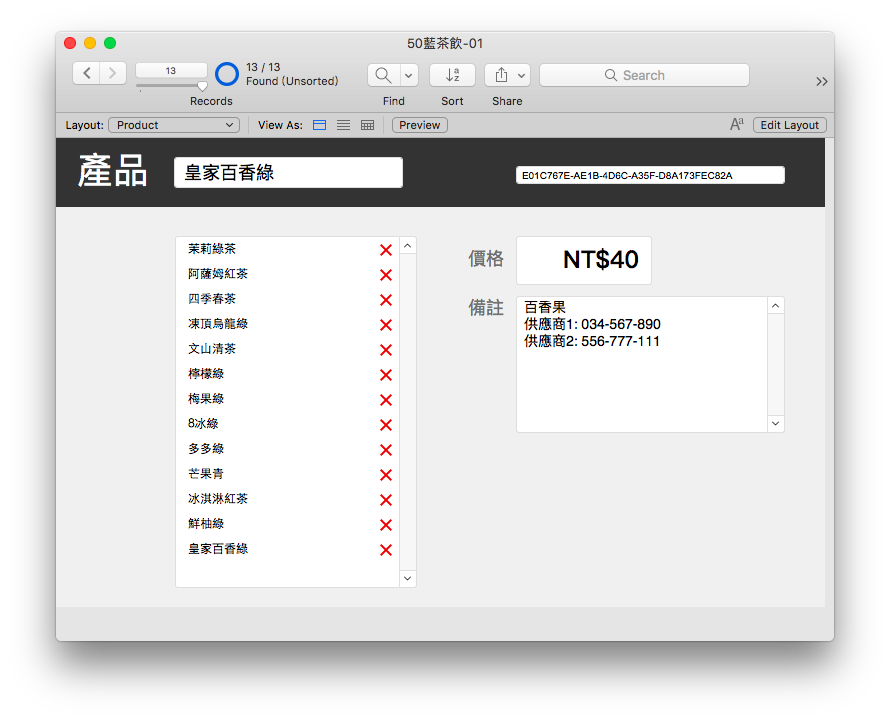The width and height of the screenshot is (890, 721).
Task: Click the price field NT$40
Action: pos(583,260)
